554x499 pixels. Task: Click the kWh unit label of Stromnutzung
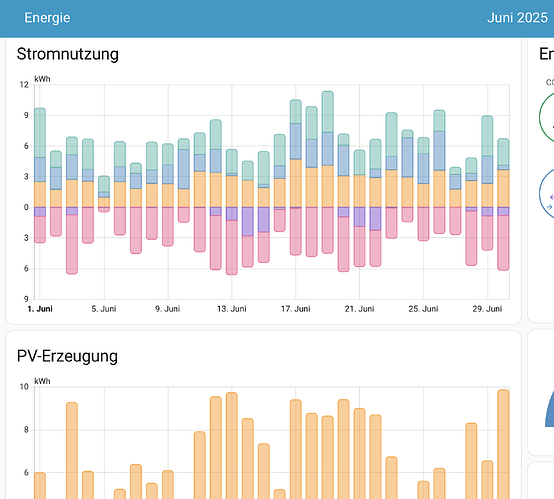tap(42, 79)
